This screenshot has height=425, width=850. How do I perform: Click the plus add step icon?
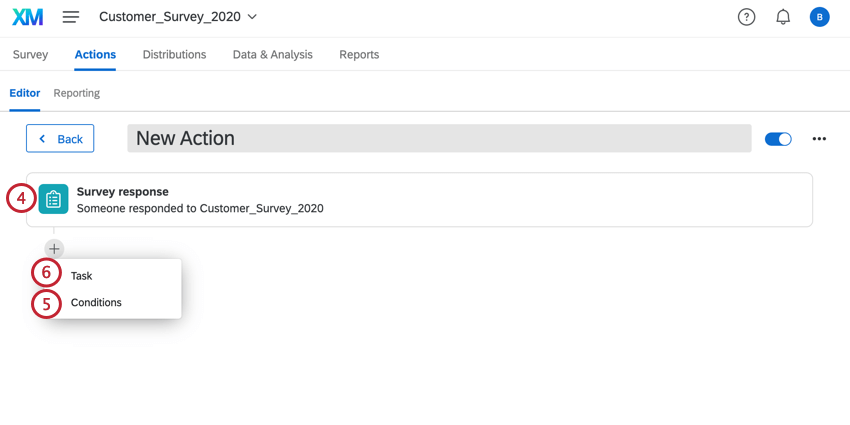54,249
